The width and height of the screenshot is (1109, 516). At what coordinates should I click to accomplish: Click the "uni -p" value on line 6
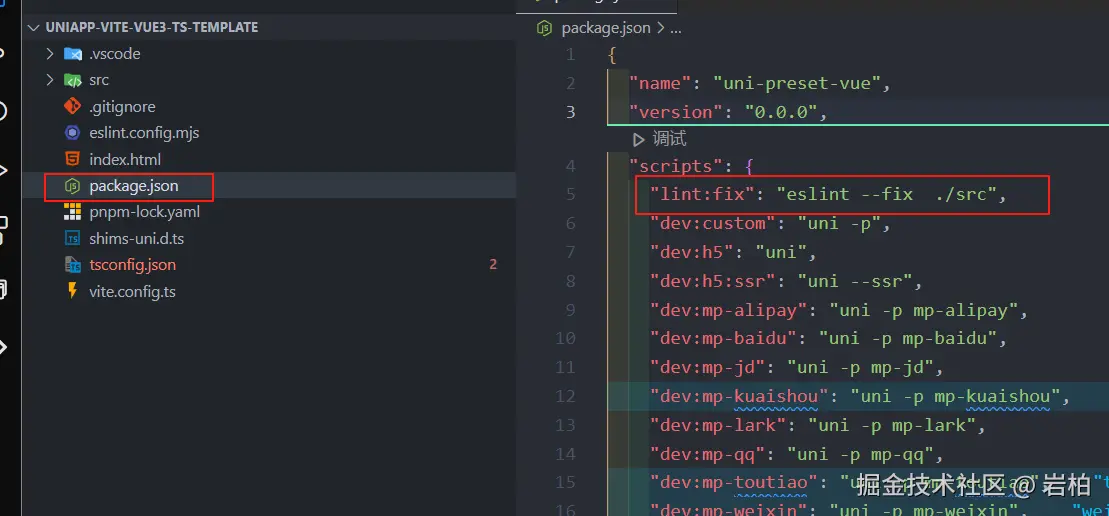click(x=839, y=224)
